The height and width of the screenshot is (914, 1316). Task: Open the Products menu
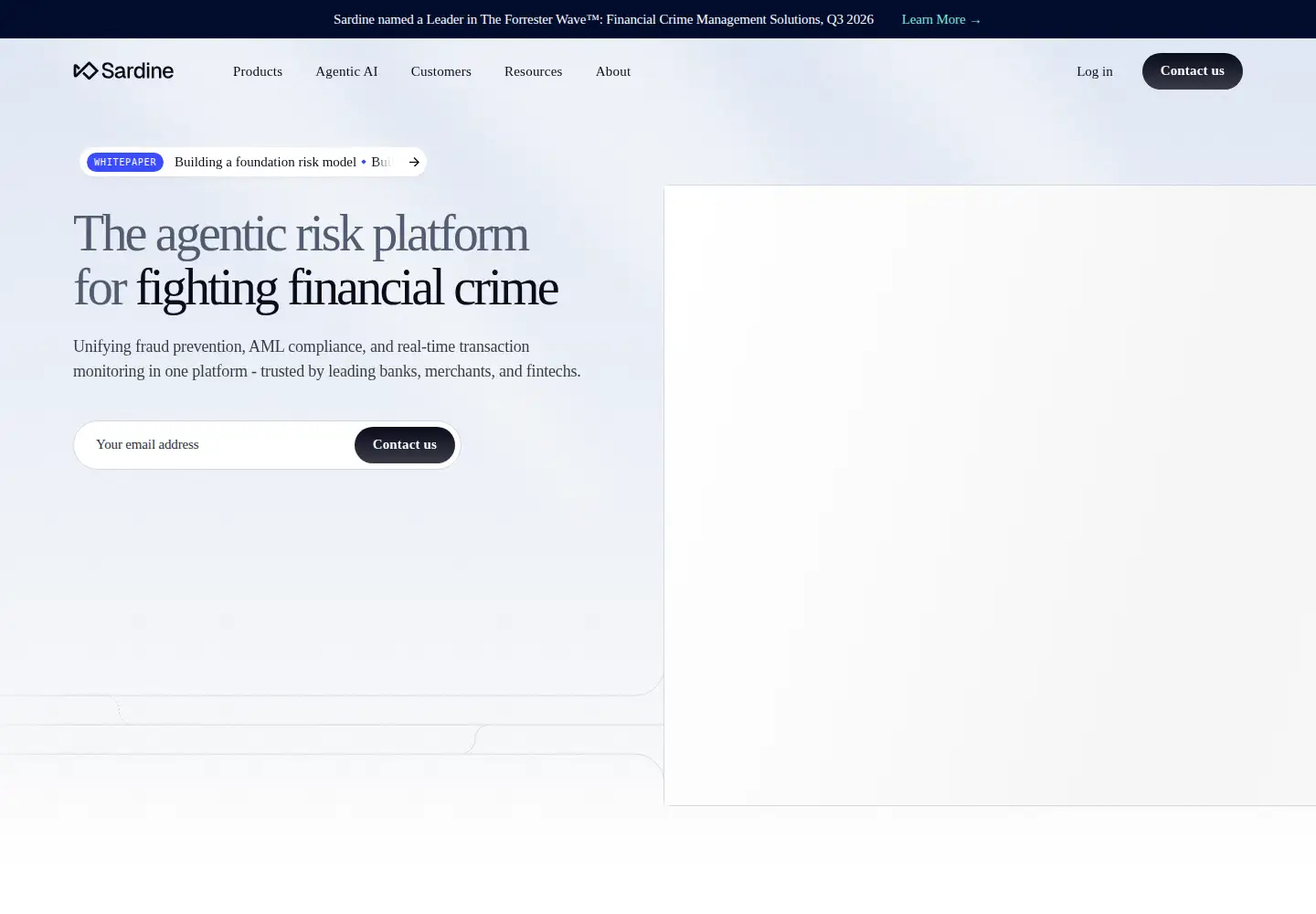click(258, 71)
